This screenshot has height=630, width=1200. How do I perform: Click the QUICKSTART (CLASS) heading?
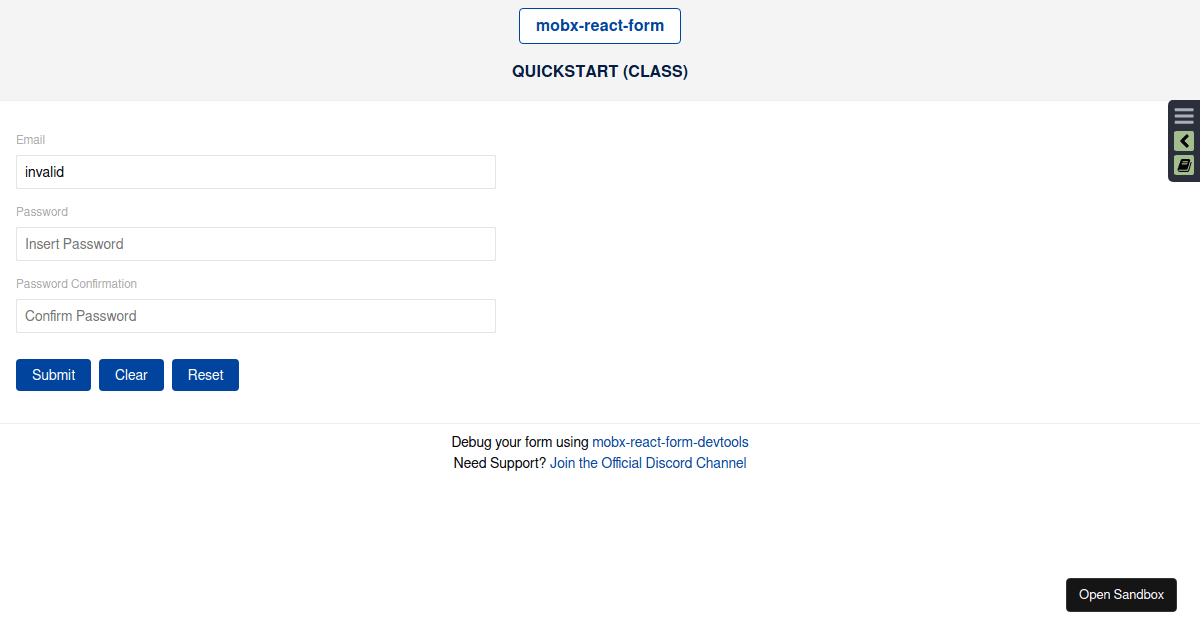click(599, 71)
